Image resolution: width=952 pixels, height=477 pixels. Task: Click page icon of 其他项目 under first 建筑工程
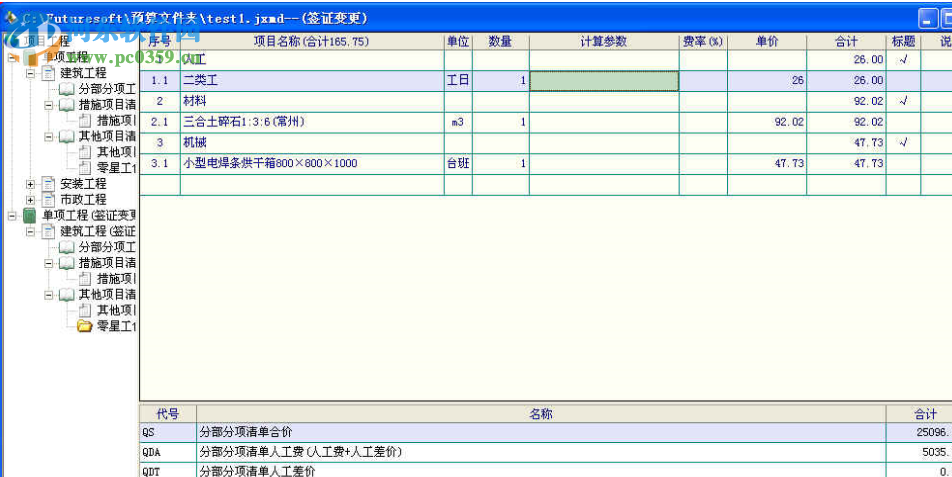coord(85,152)
